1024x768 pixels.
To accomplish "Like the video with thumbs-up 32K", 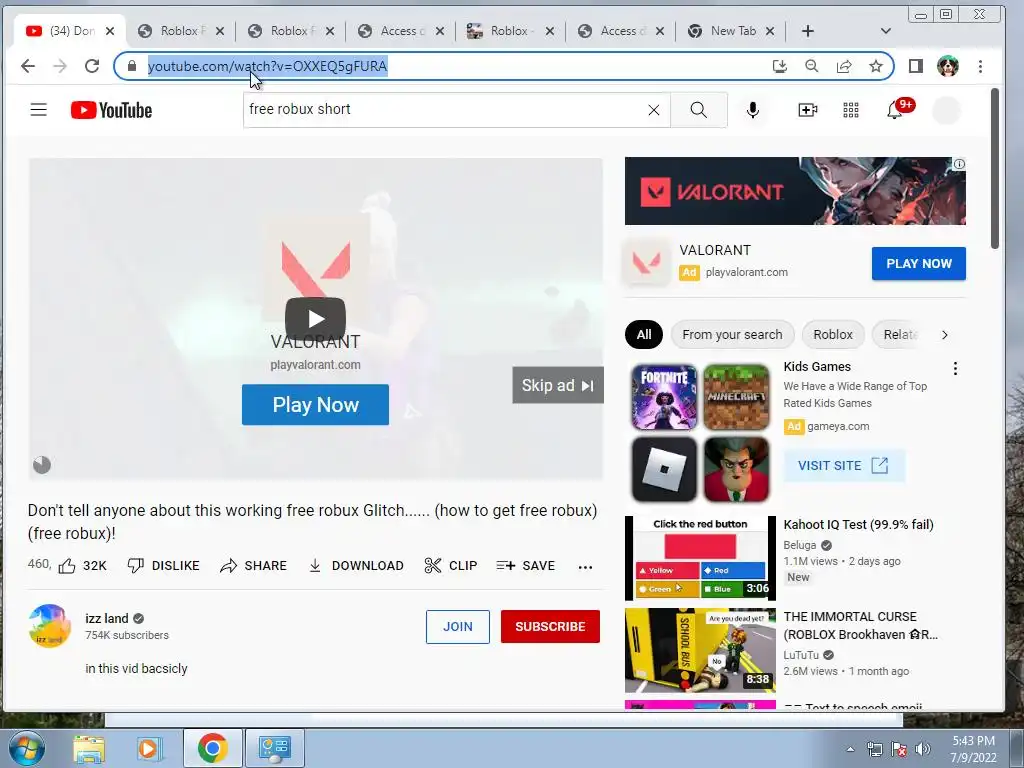I will click(x=82, y=566).
